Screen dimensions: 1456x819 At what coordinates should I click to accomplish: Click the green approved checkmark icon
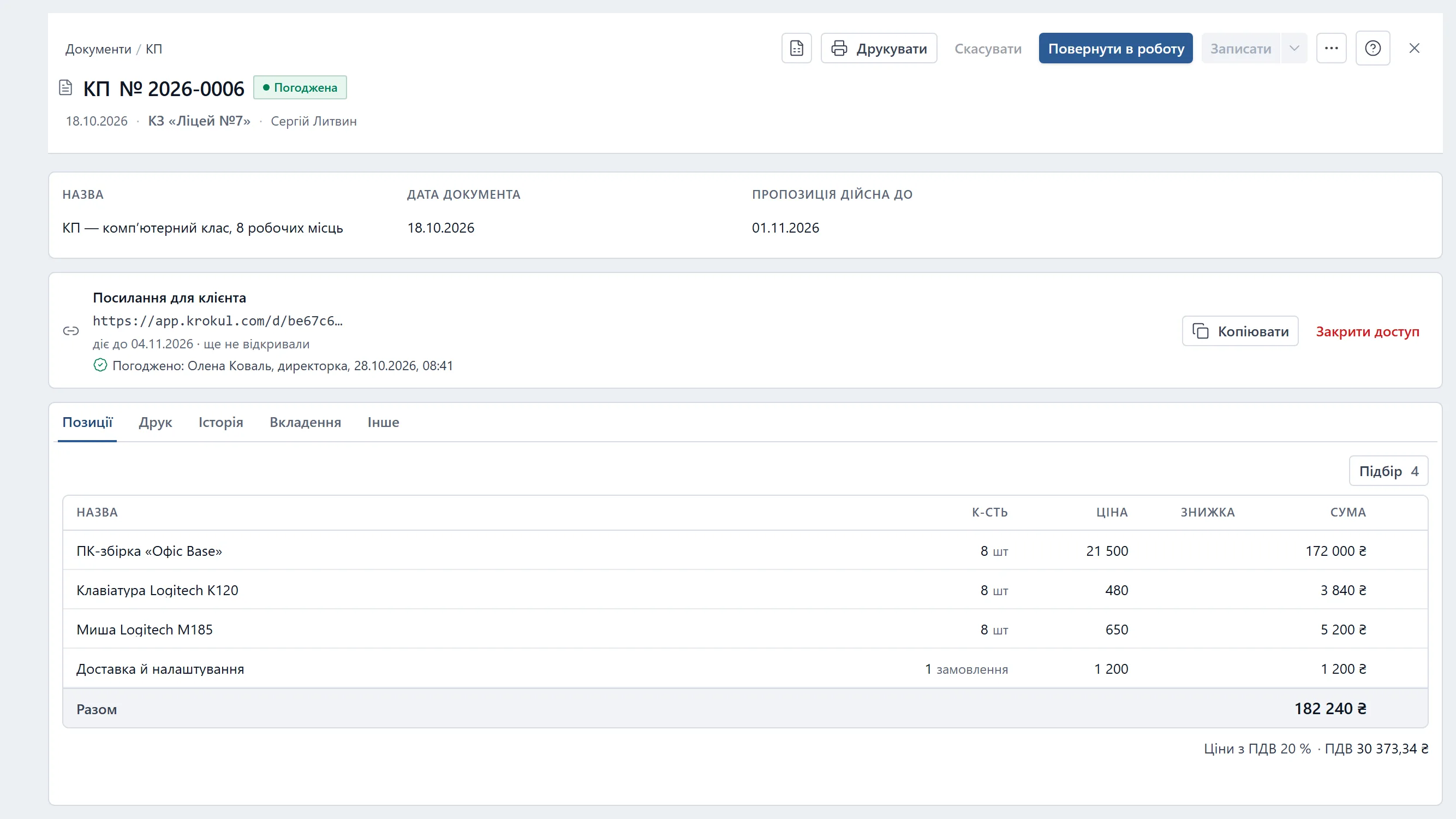100,365
